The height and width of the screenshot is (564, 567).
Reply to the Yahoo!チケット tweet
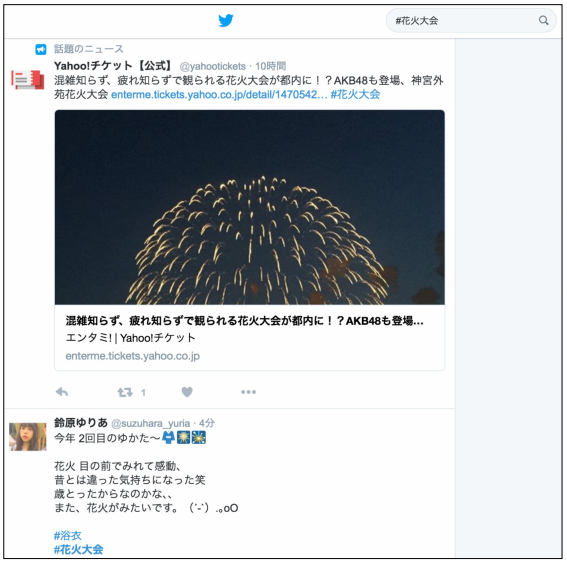pos(62,392)
